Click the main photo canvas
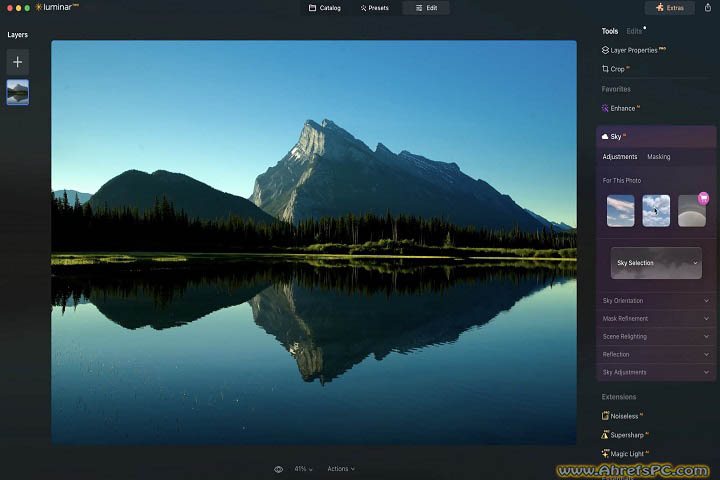The height and width of the screenshot is (480, 720). tap(314, 243)
